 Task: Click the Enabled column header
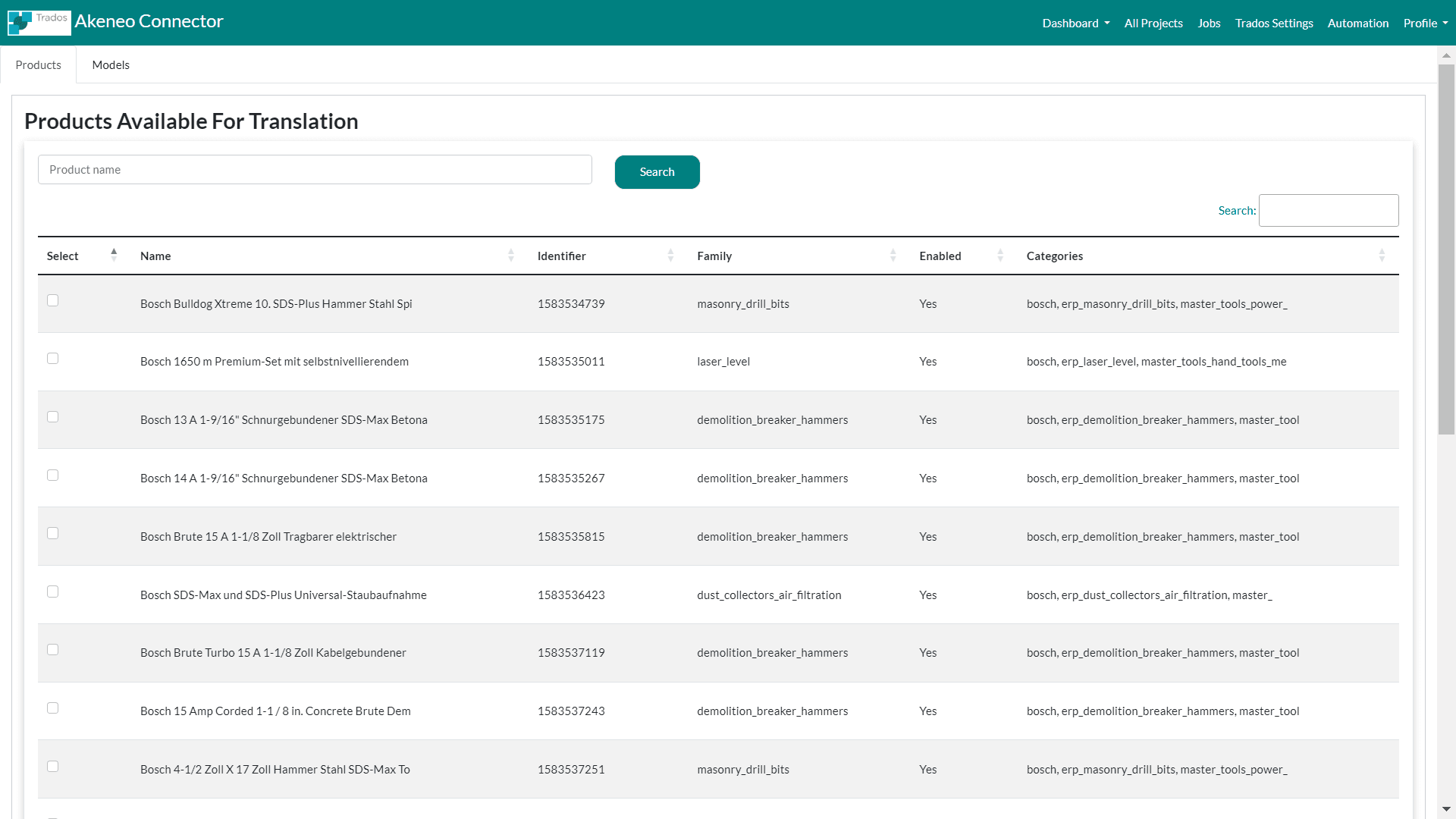[x=940, y=256]
